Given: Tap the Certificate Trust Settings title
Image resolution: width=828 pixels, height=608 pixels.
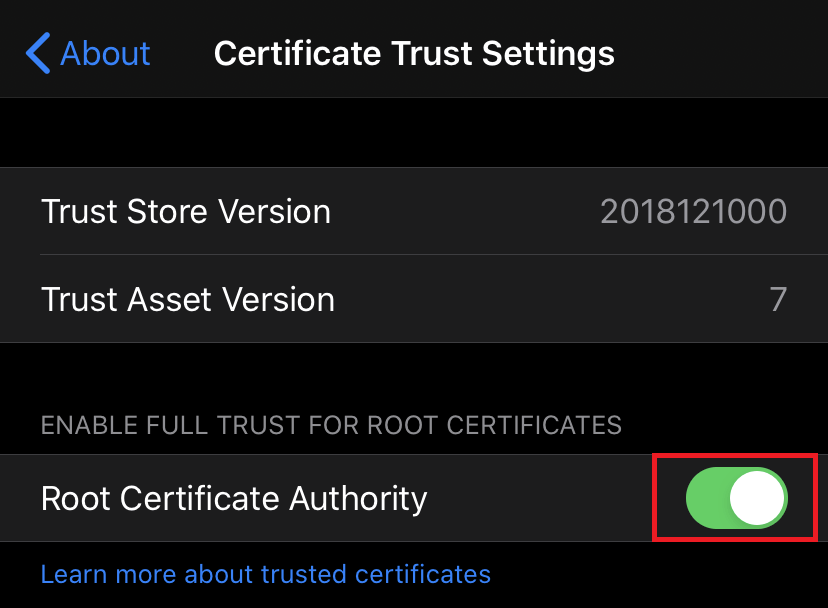Looking at the screenshot, I should pos(413,52).
